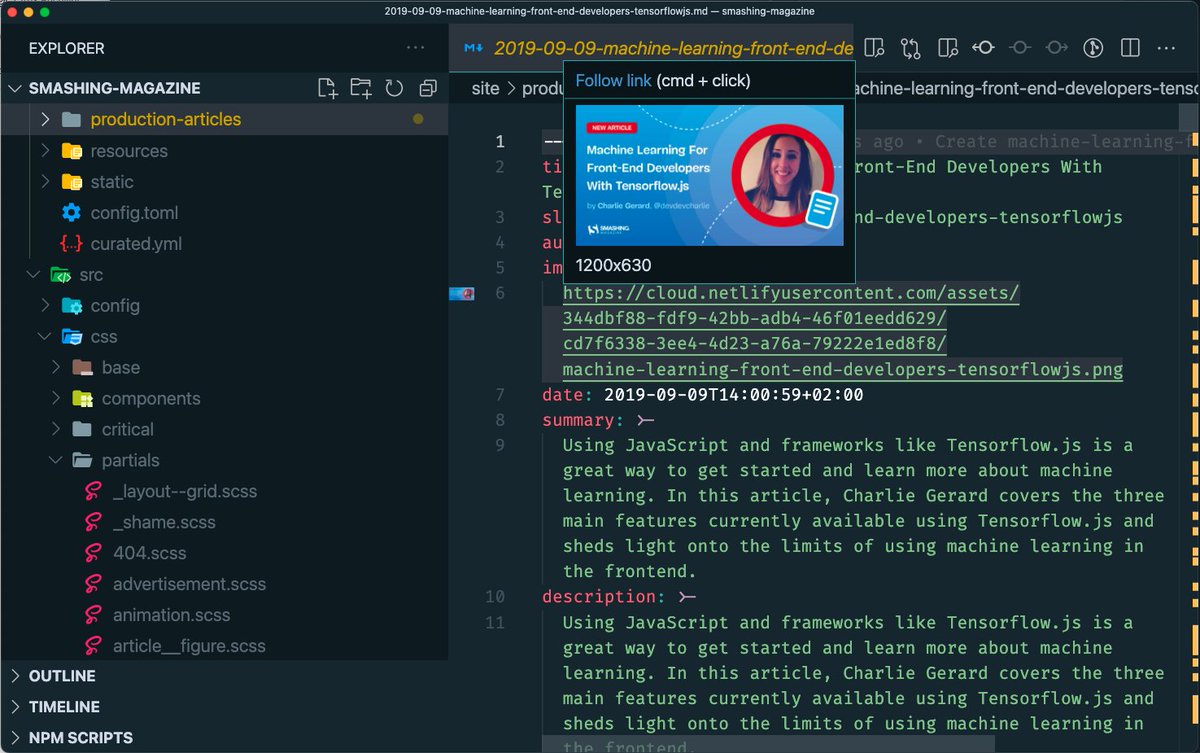Refresh the Explorer view
The width and height of the screenshot is (1200, 753).
point(394,88)
